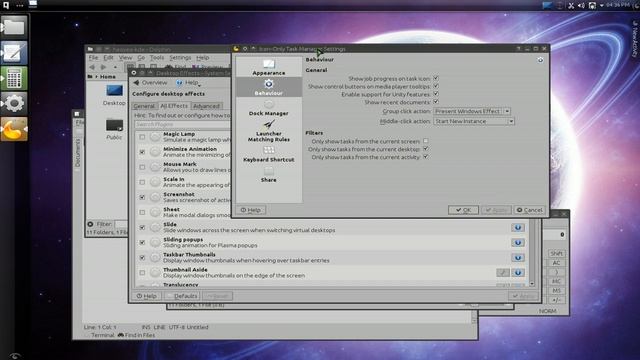Enable Thumbnail Aside effect checkbox
Image resolution: width=640 pixels, height=360 pixels.
click(142, 273)
